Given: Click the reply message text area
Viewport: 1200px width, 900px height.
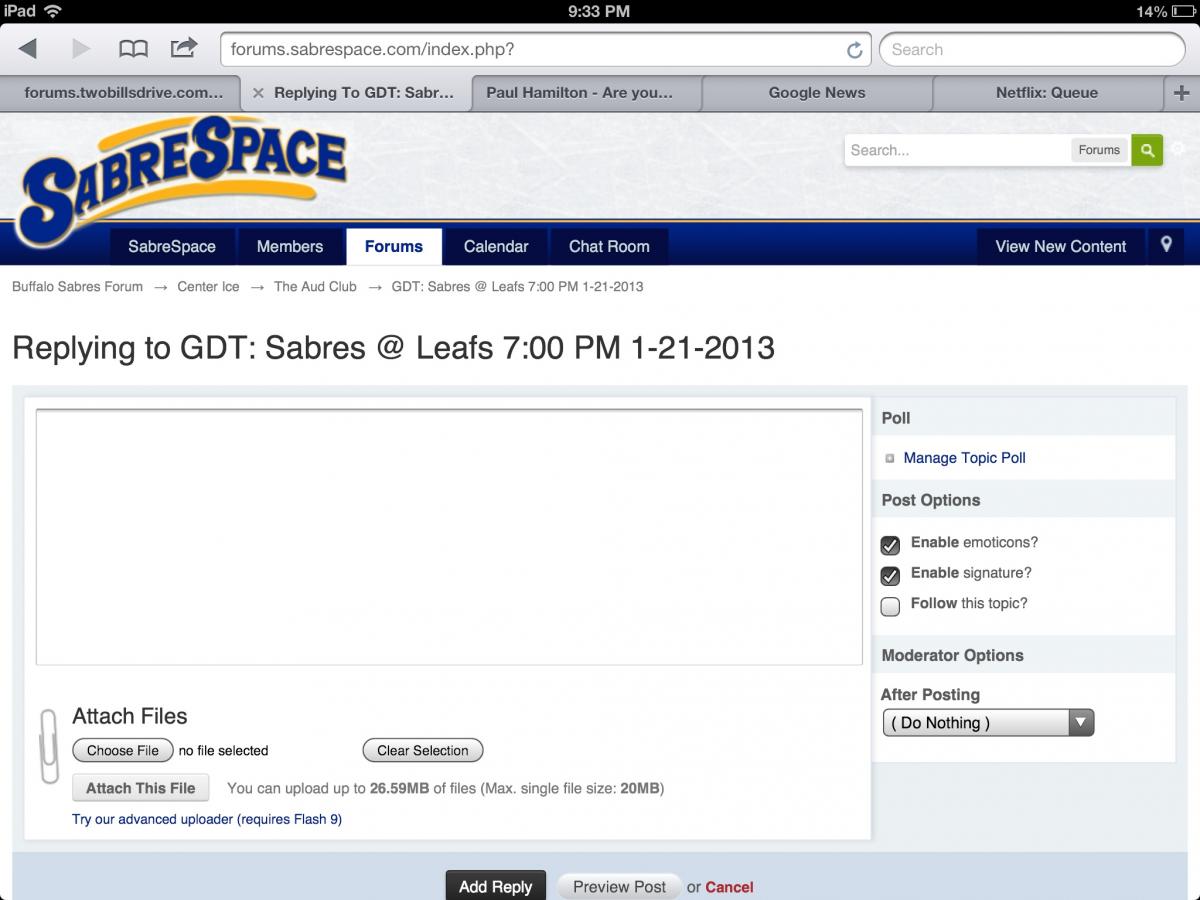Looking at the screenshot, I should (449, 537).
